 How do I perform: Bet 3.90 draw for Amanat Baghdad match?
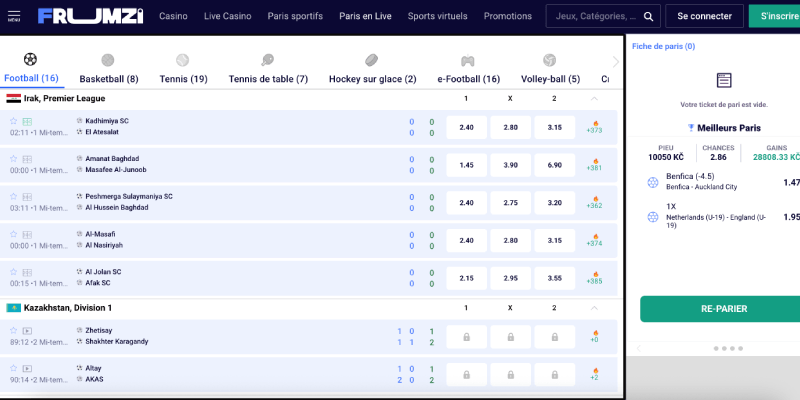coord(511,165)
